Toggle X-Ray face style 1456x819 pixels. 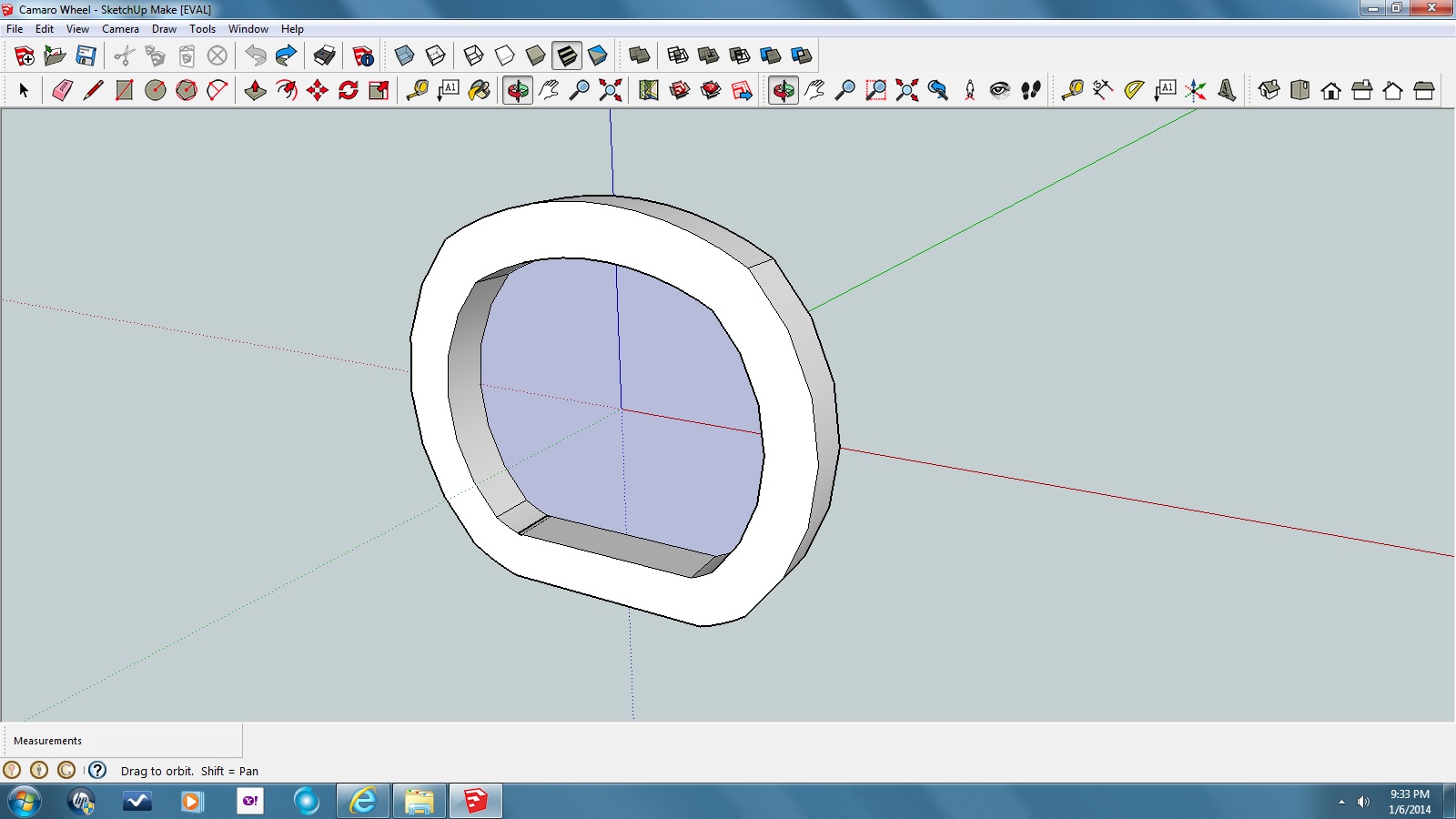point(405,56)
